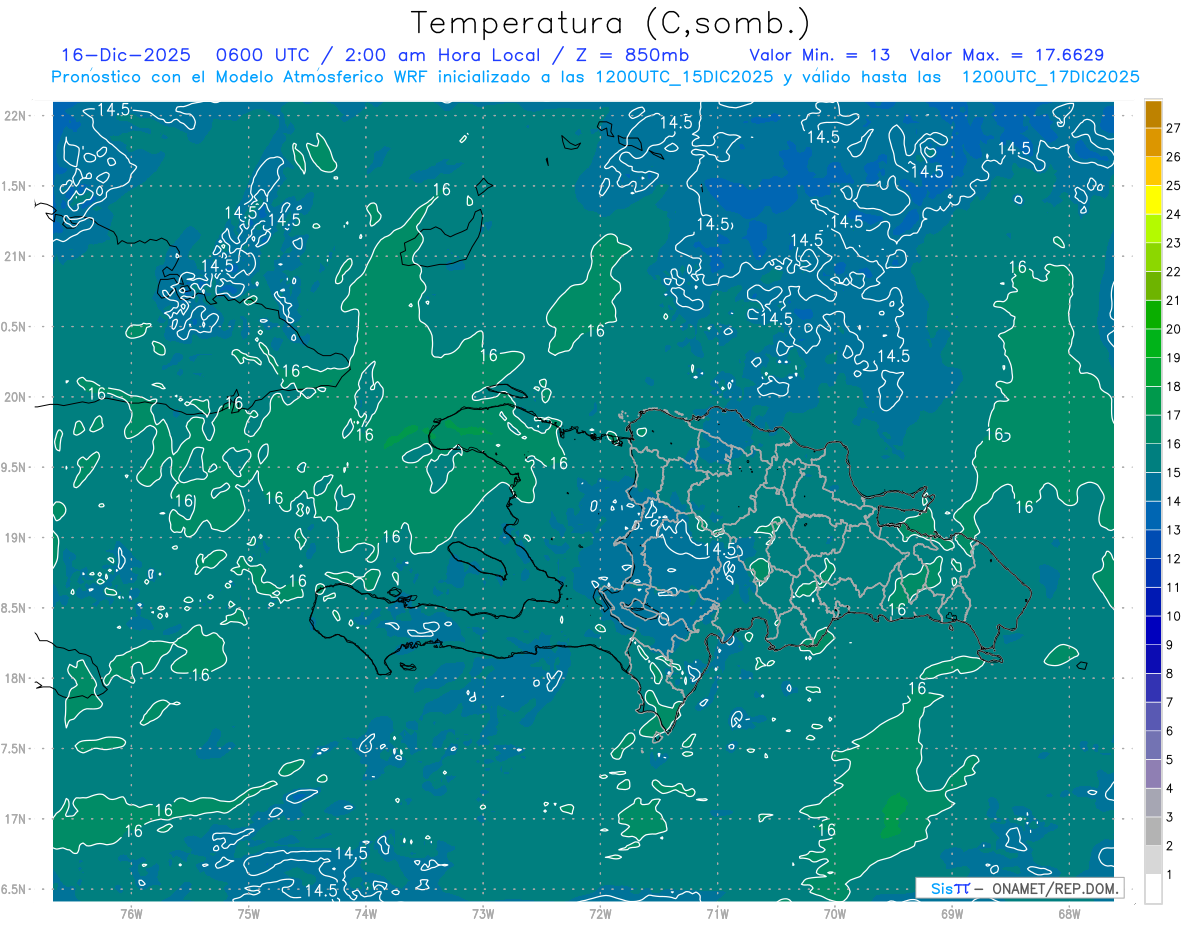Click the '8' color scale label
The image size is (1200, 927).
(x=1170, y=673)
